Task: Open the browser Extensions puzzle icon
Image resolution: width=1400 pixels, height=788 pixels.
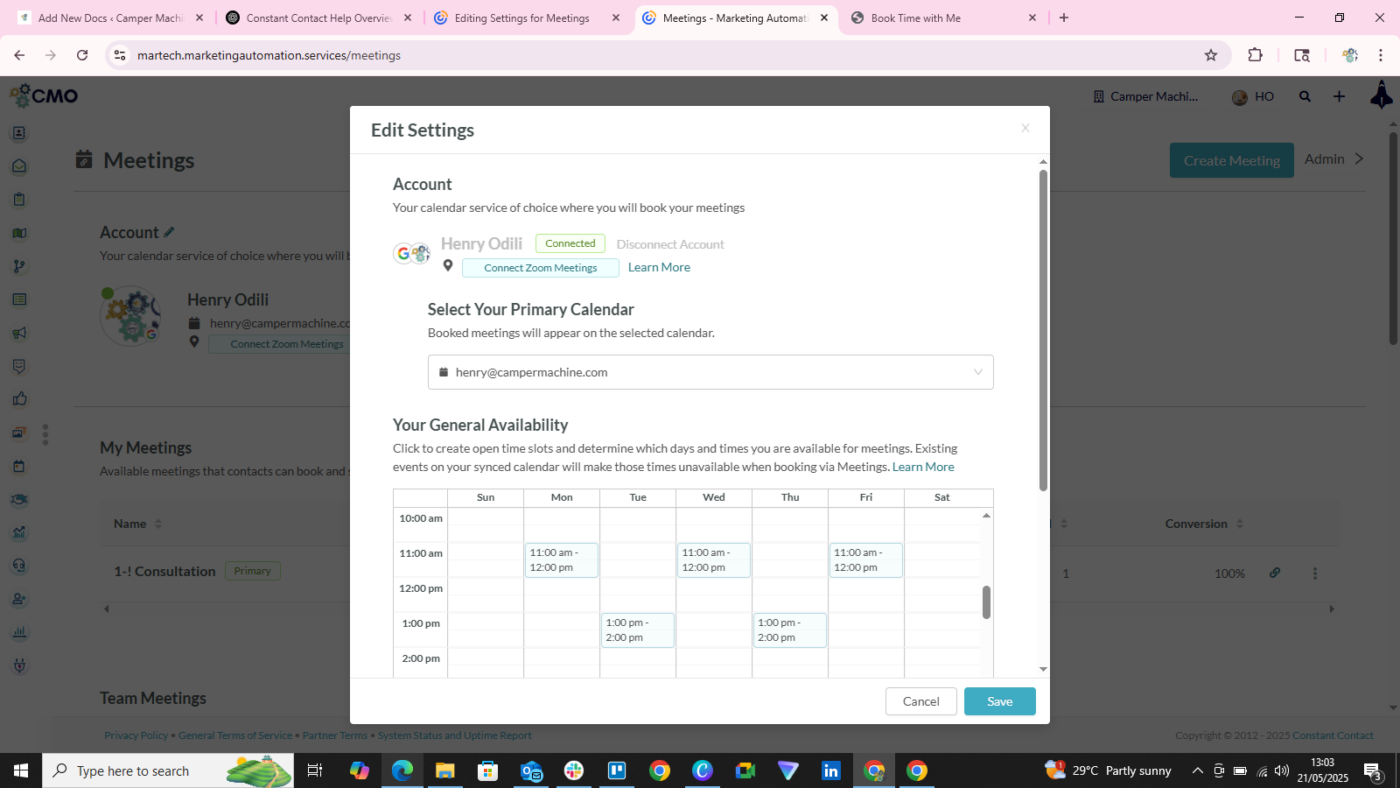Action: (1255, 56)
